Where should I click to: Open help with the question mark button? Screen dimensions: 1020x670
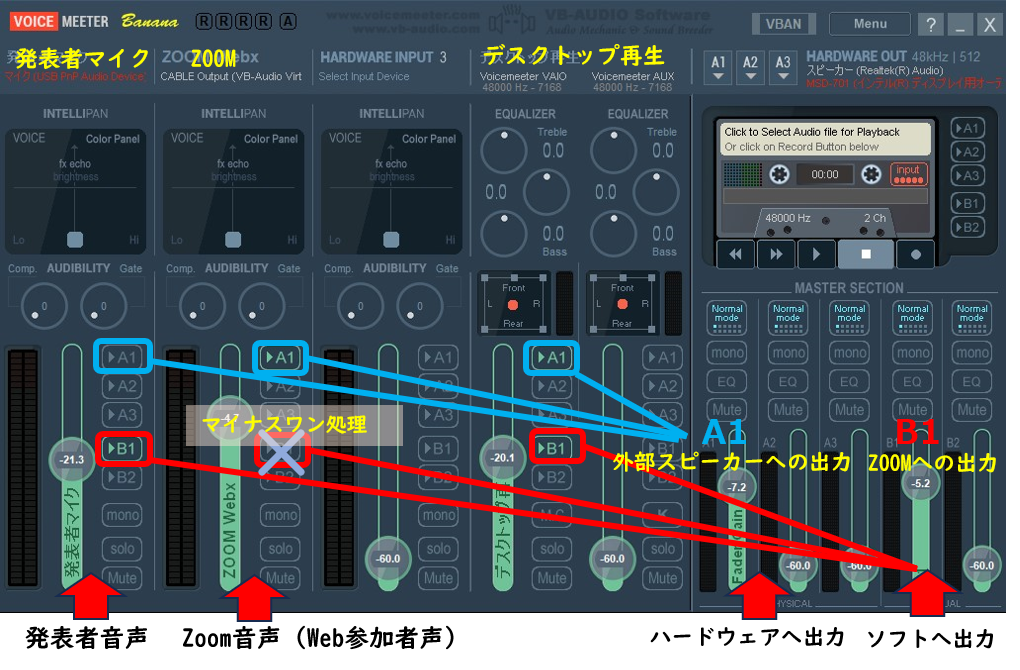(x=931, y=25)
